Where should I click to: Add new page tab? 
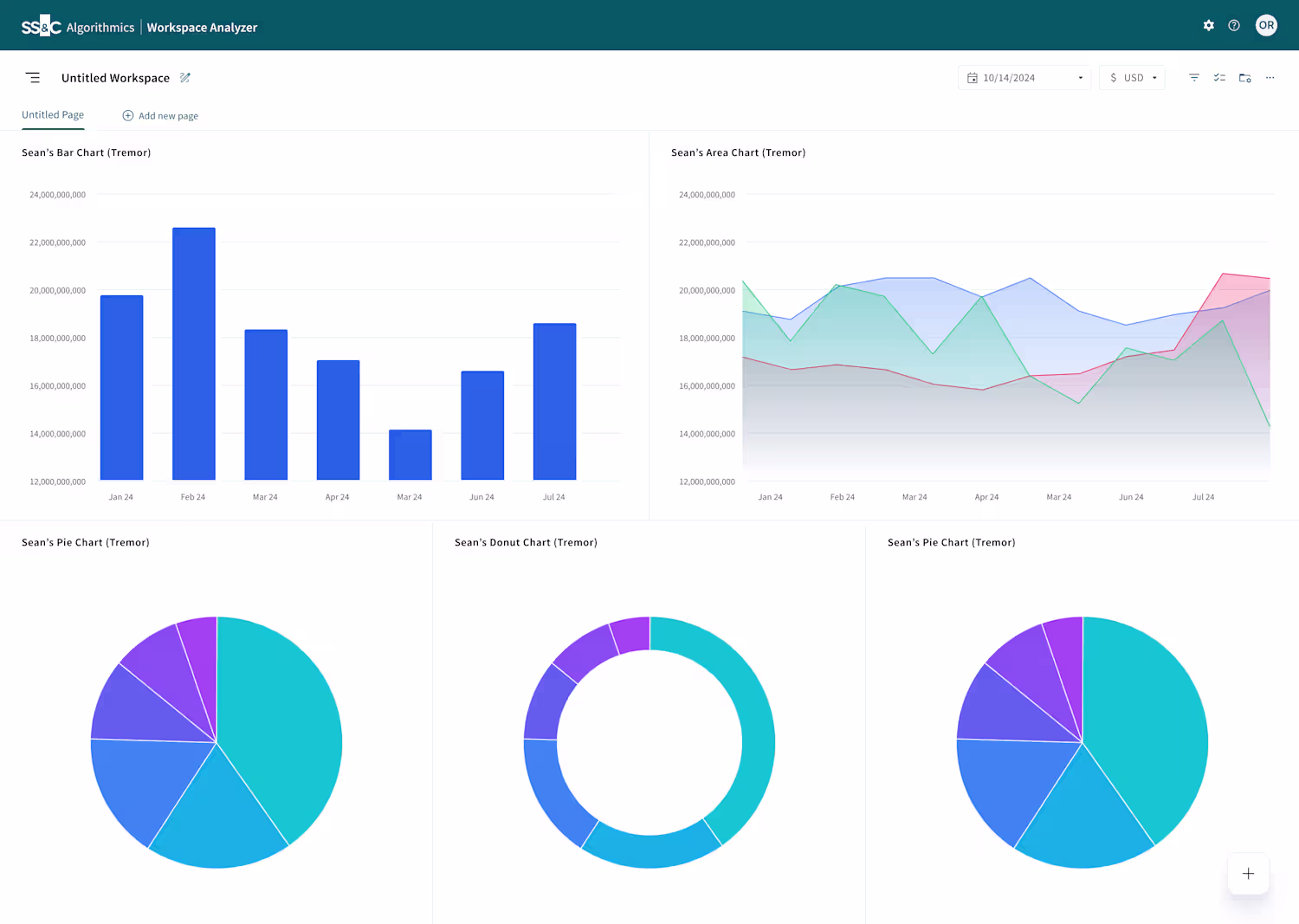(160, 115)
